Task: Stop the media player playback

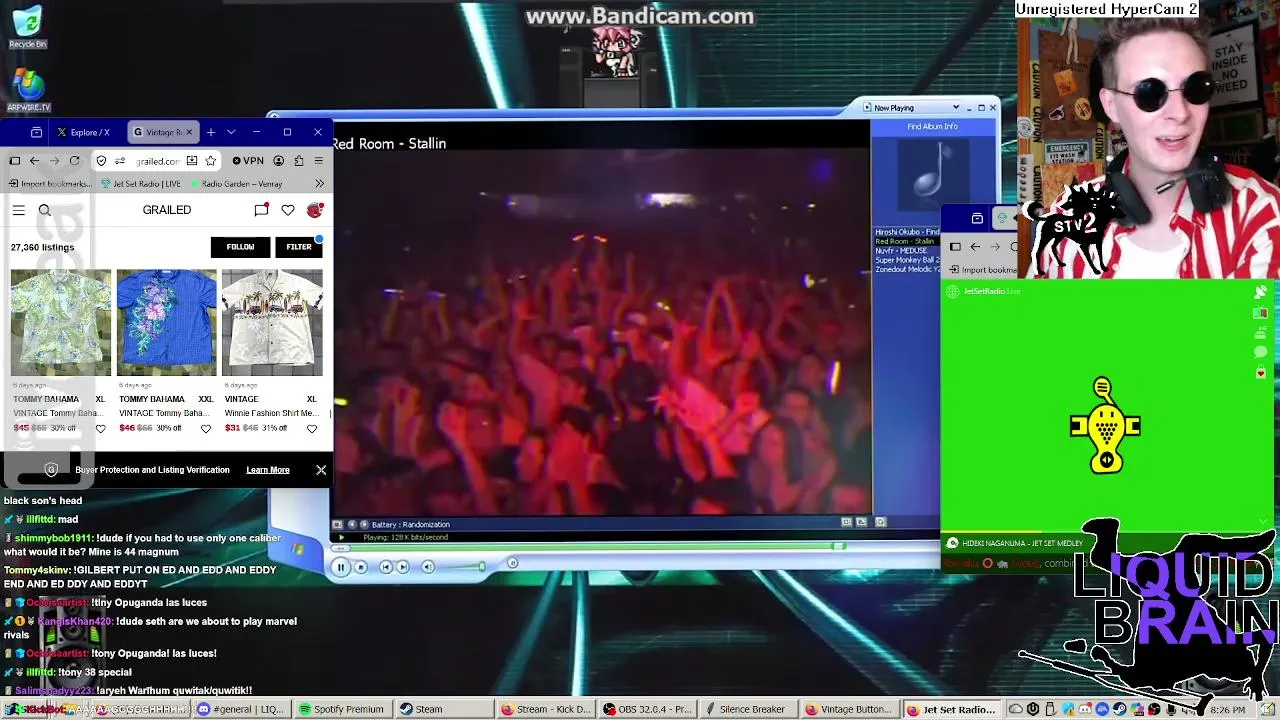Action: coord(361,567)
